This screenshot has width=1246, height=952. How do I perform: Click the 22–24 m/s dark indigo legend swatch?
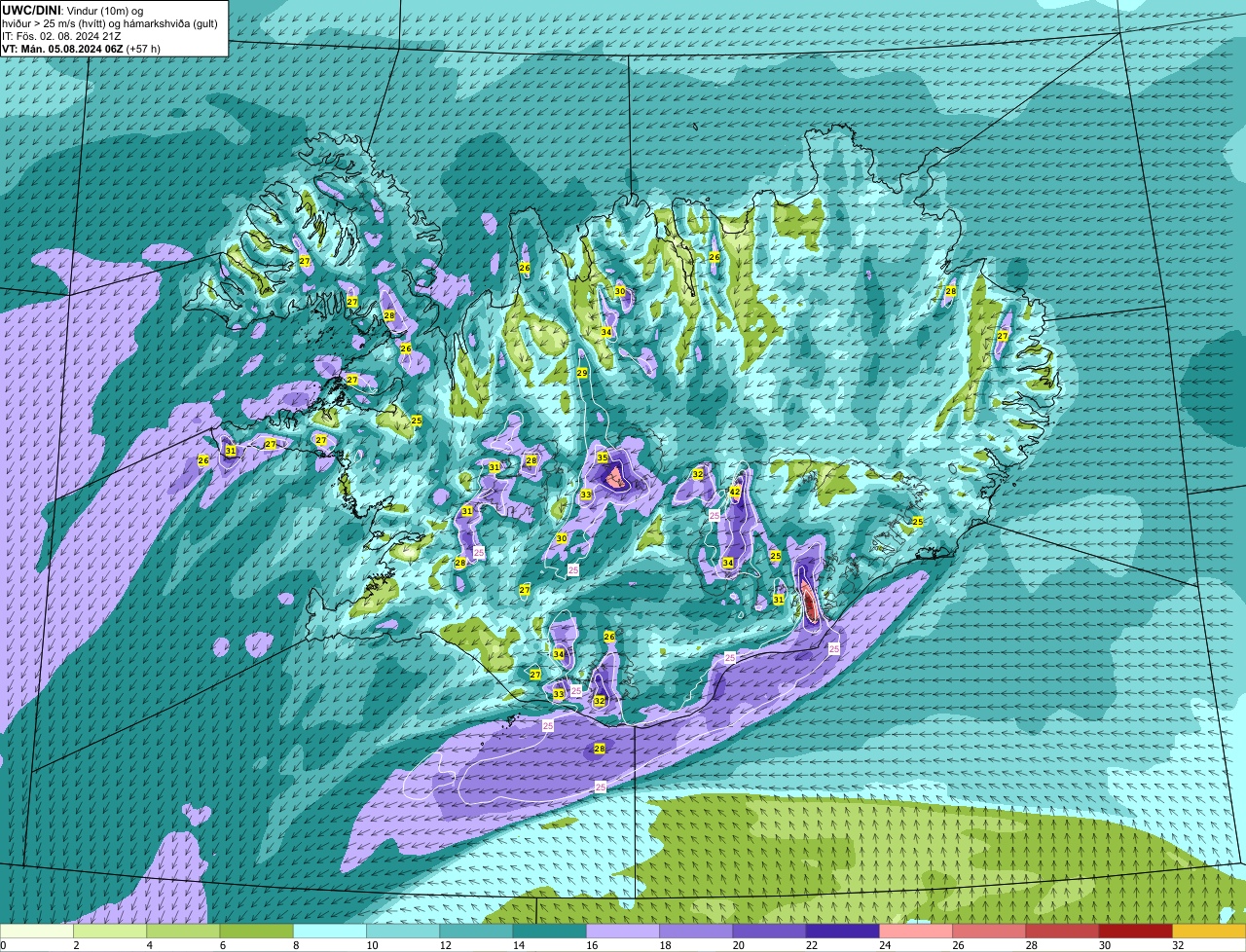pyautogui.click(x=843, y=932)
